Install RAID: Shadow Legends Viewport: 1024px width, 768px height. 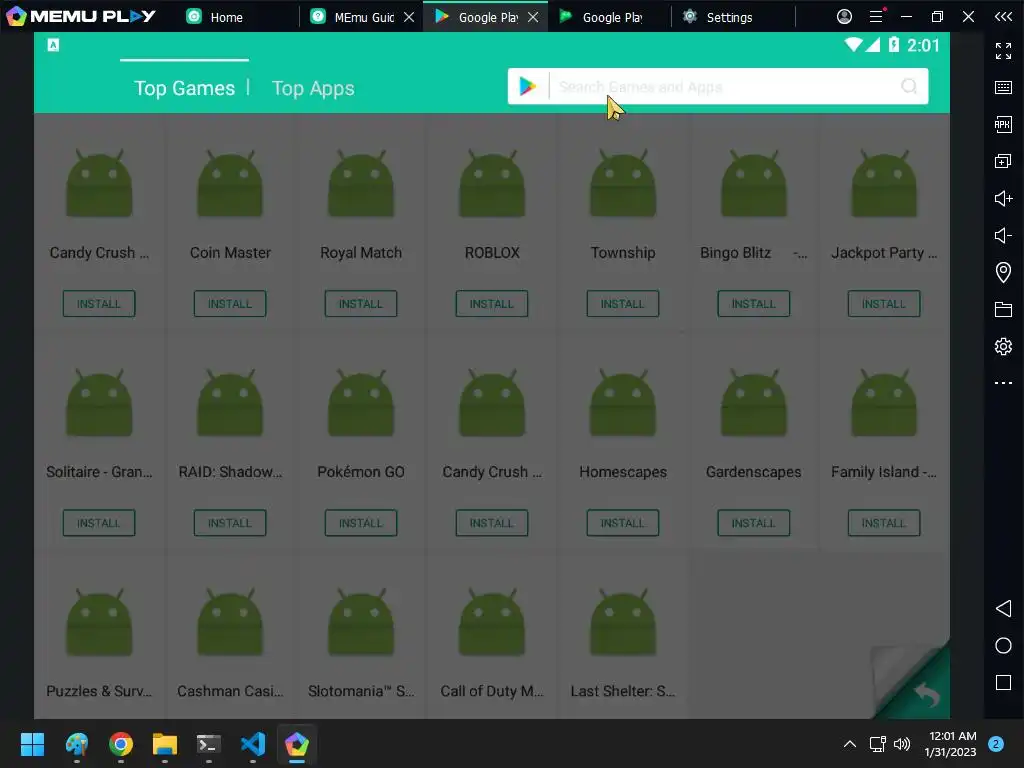tap(230, 523)
